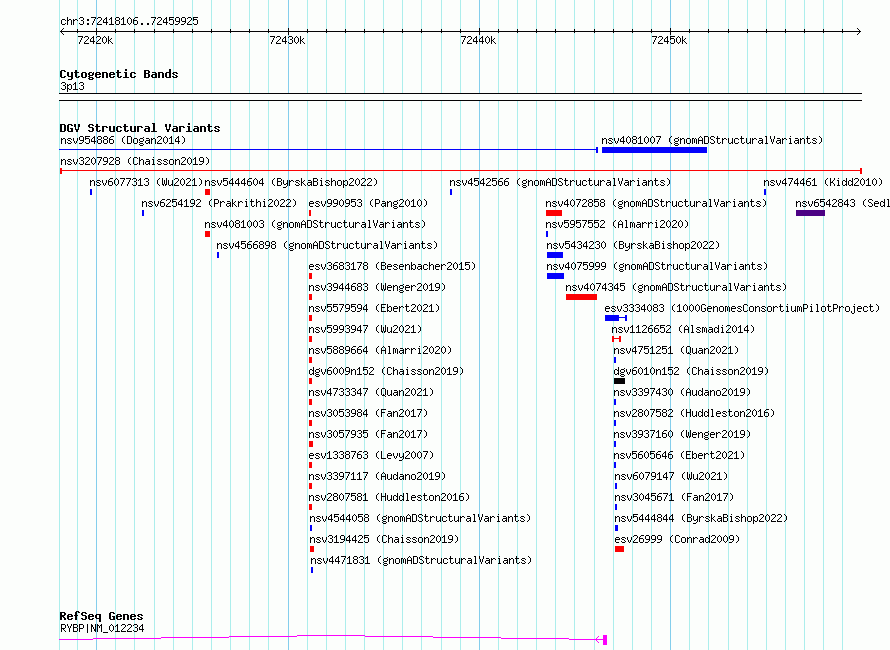Open nsv3397117 (Audano2019) label
The image size is (890, 650).
[377, 476]
